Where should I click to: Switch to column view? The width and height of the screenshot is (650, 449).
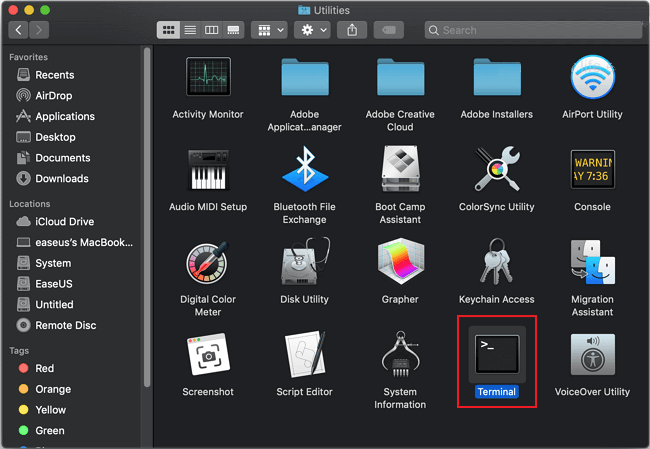(212, 30)
